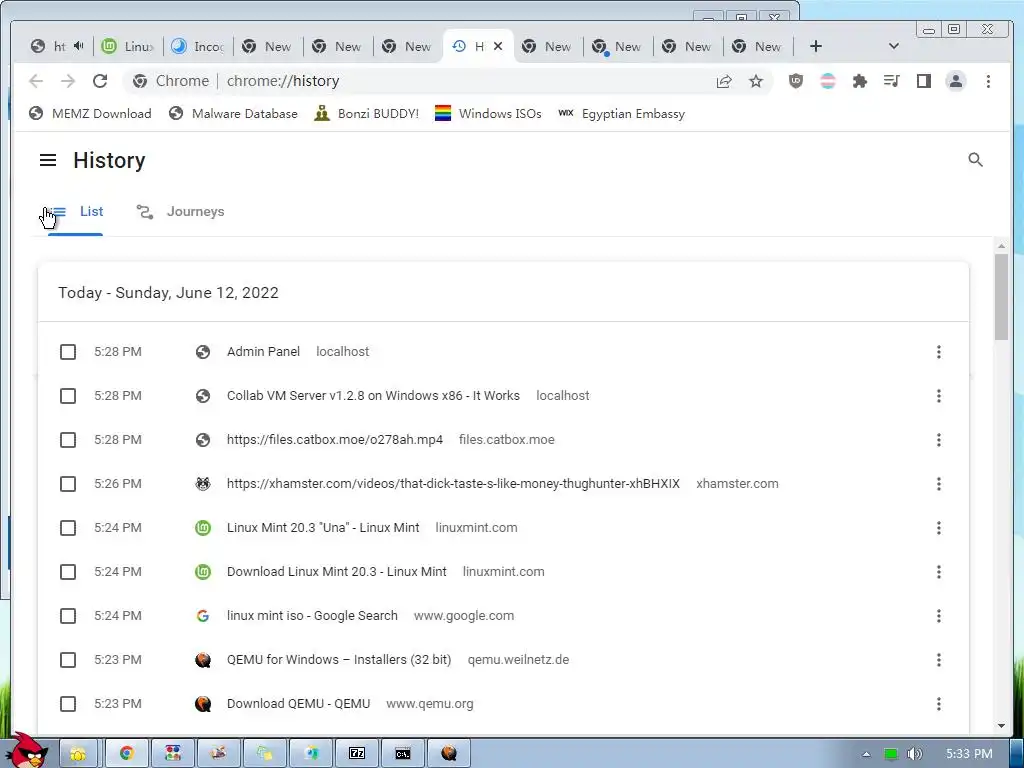This screenshot has width=1024, height=768.
Task: Open Collab VM Server v1.2.8 history link
Action: tap(373, 396)
